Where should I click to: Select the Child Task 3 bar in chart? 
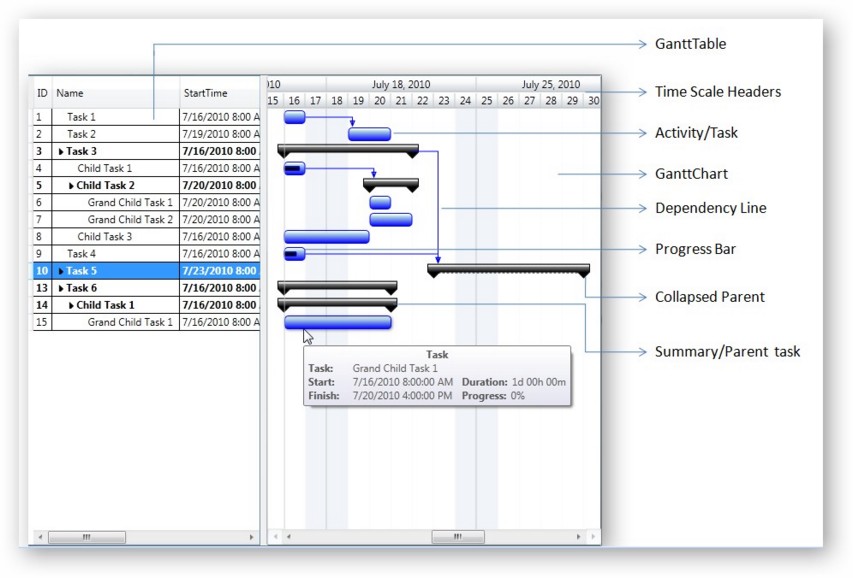[x=326, y=237]
